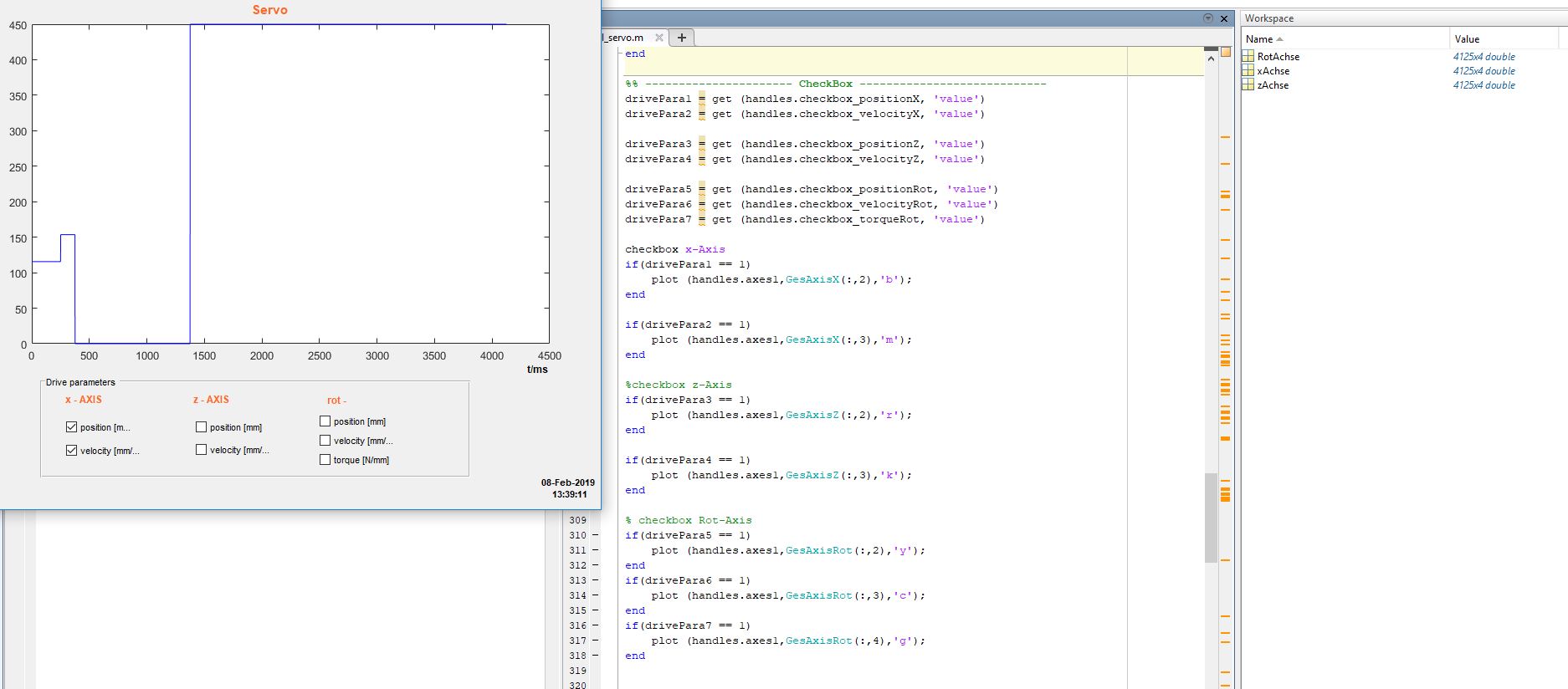Enable rot torque [N/mm] checkbox
The image size is (1568, 689).
pos(325,459)
